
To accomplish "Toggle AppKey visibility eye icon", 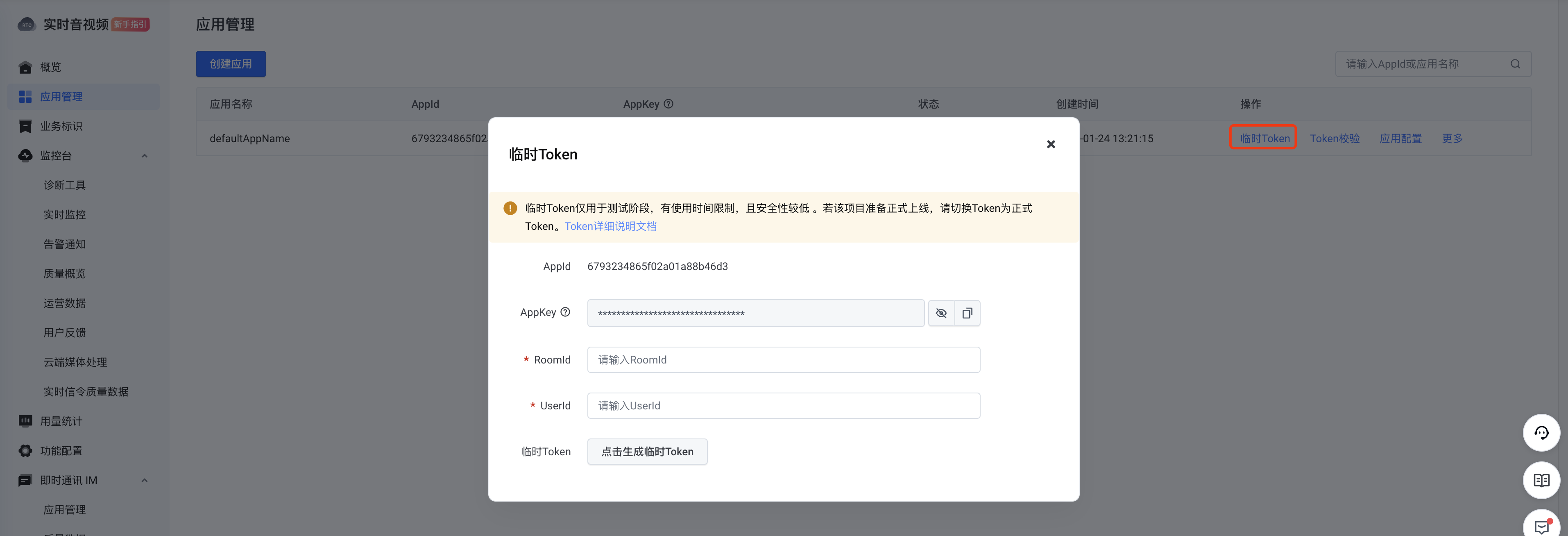I will pos(941,313).
